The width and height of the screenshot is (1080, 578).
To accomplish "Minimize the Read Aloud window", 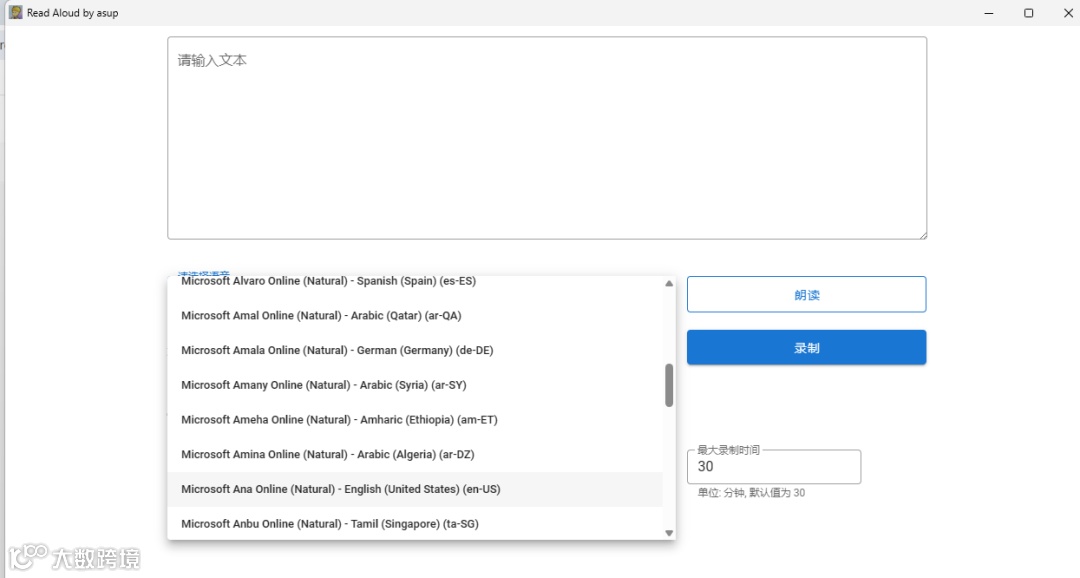I will click(989, 13).
